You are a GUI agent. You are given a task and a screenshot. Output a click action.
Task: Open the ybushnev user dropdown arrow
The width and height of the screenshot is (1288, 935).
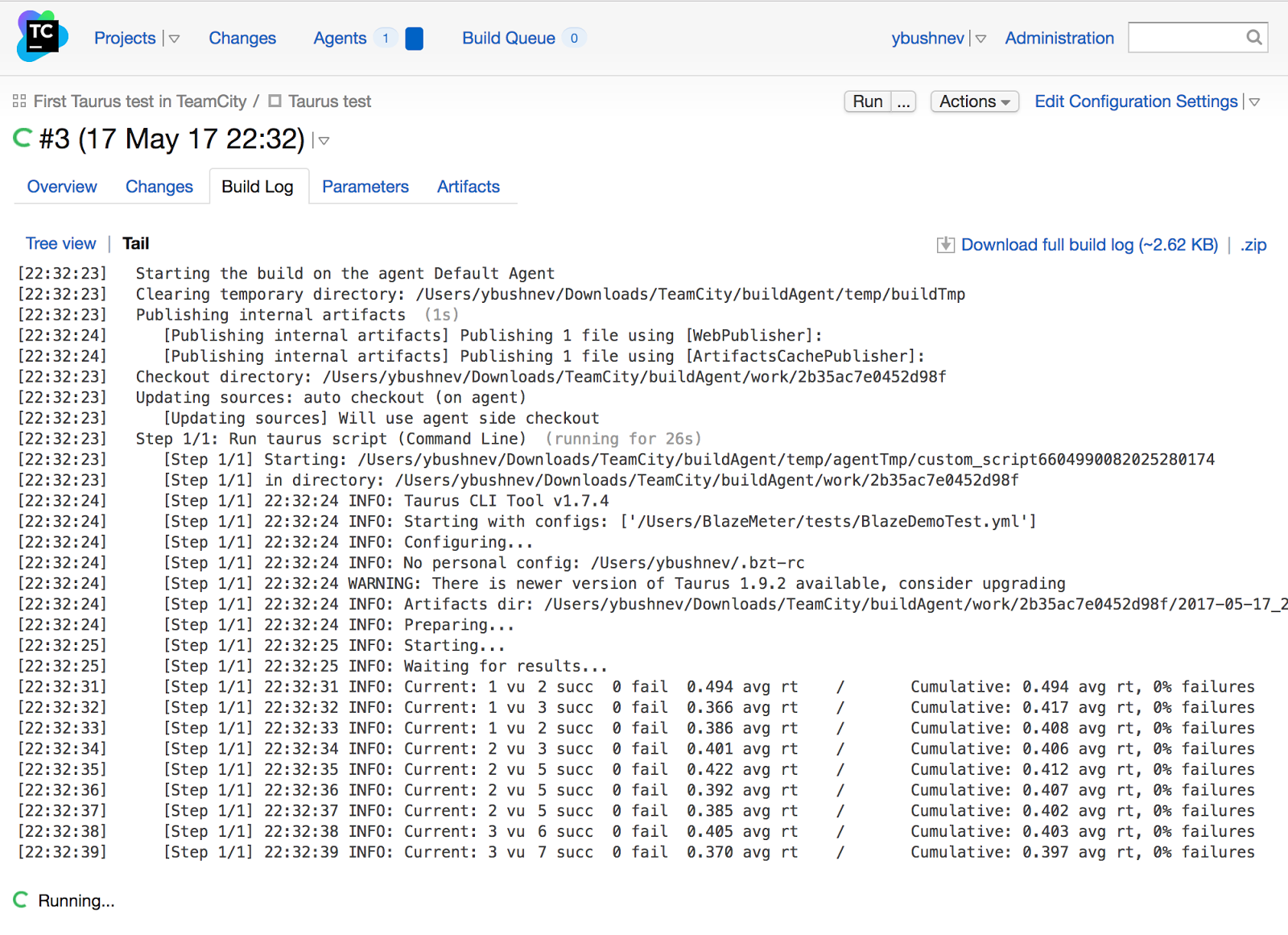tap(980, 39)
